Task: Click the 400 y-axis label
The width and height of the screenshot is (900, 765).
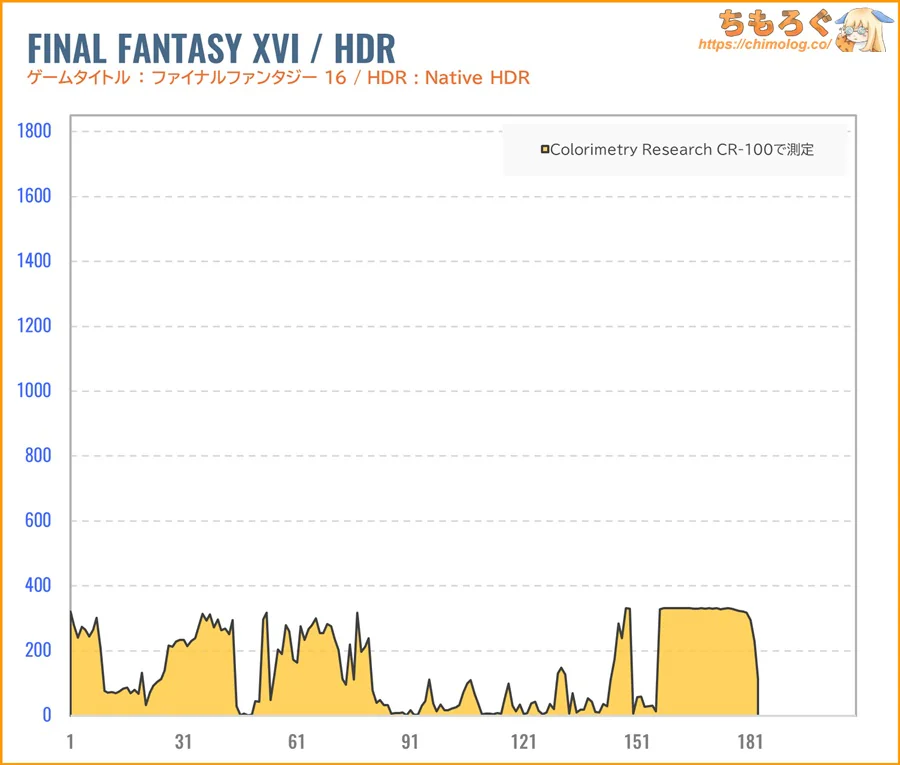Action: [37, 586]
